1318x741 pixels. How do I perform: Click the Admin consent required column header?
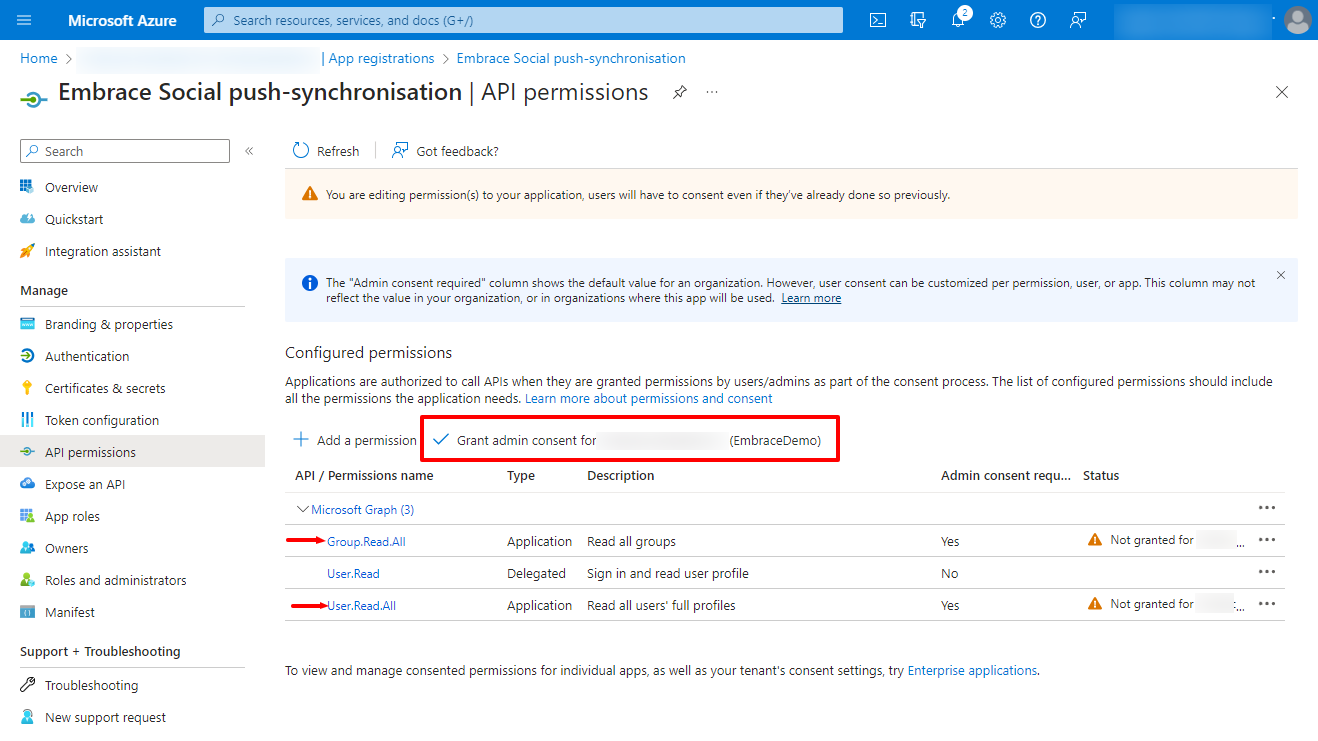(1006, 475)
